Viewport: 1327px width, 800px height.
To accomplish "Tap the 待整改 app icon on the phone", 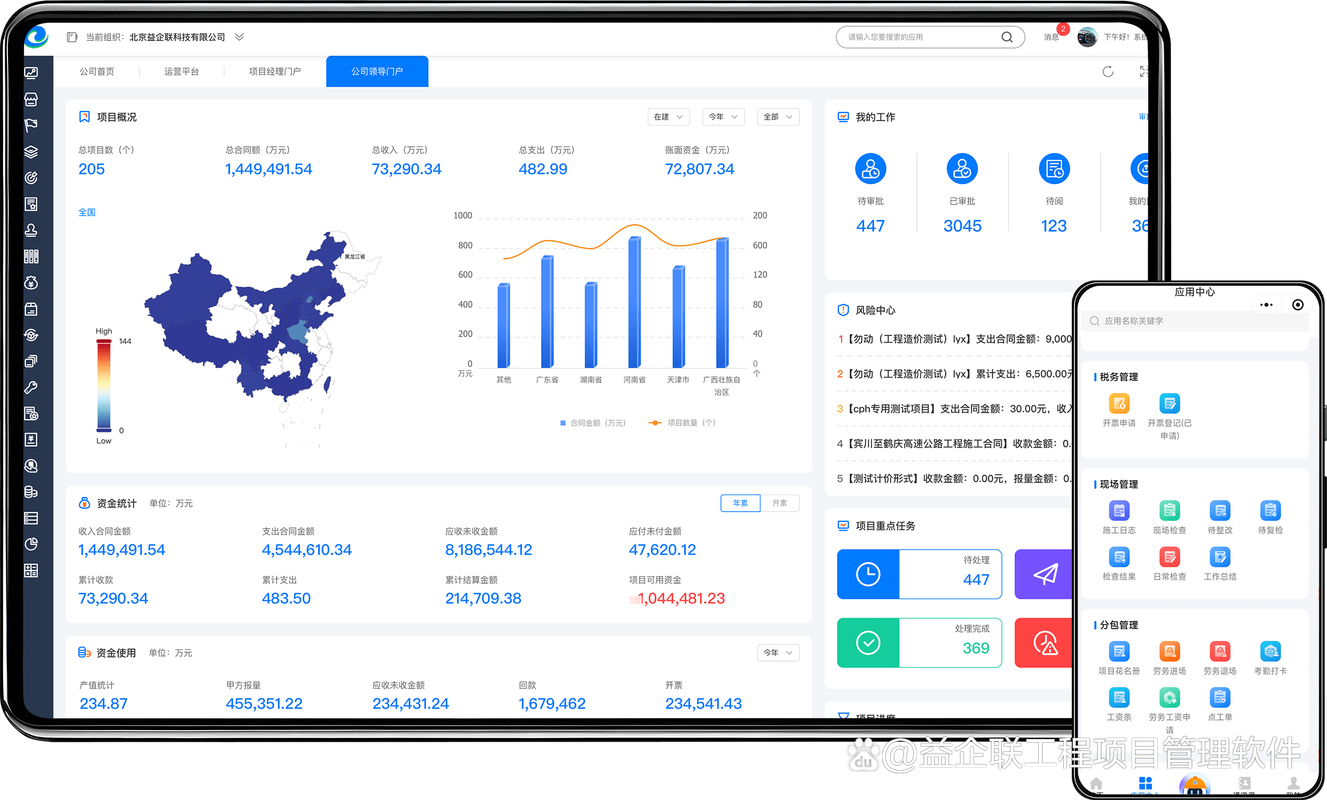I will (x=1220, y=511).
